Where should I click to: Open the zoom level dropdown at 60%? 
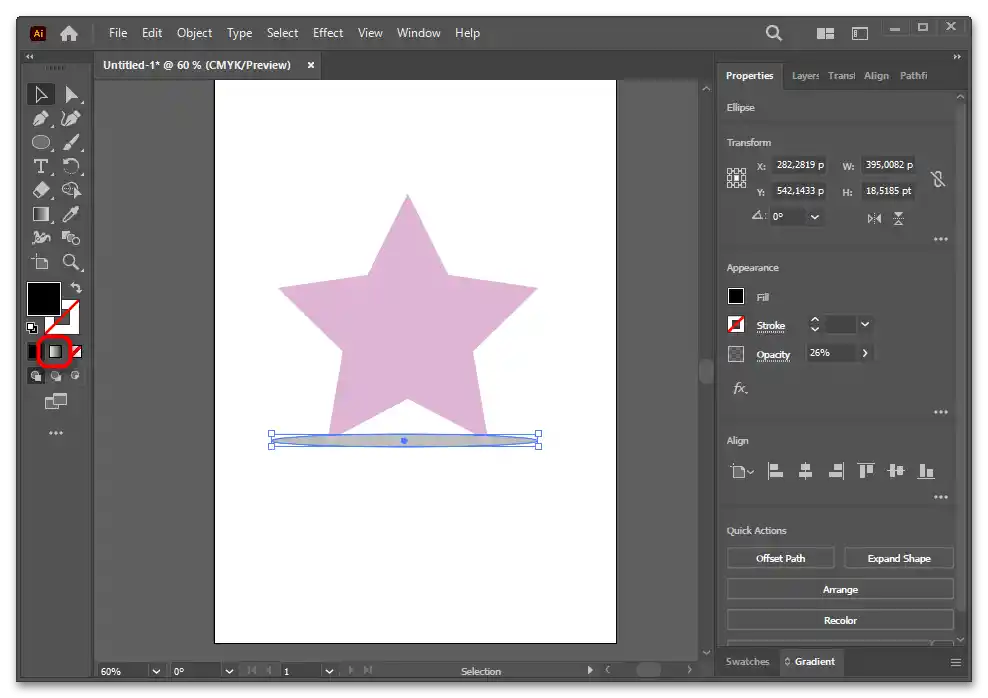pos(155,671)
